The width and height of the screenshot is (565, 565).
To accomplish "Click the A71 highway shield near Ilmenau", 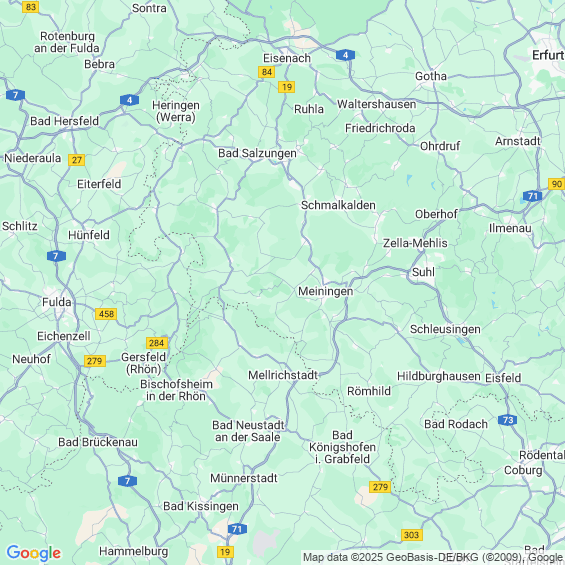I will (532, 196).
